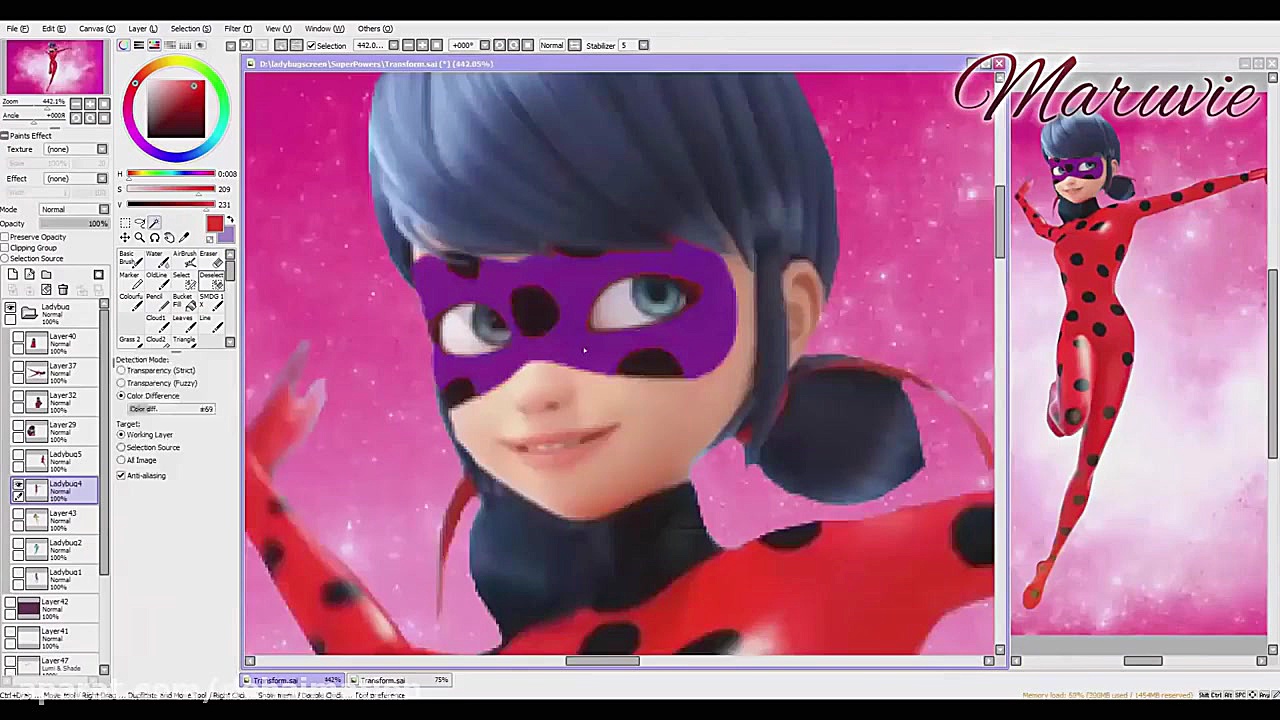Activate the Color Picker eyedropper tool
This screenshot has width=1280, height=720.
tap(183, 238)
